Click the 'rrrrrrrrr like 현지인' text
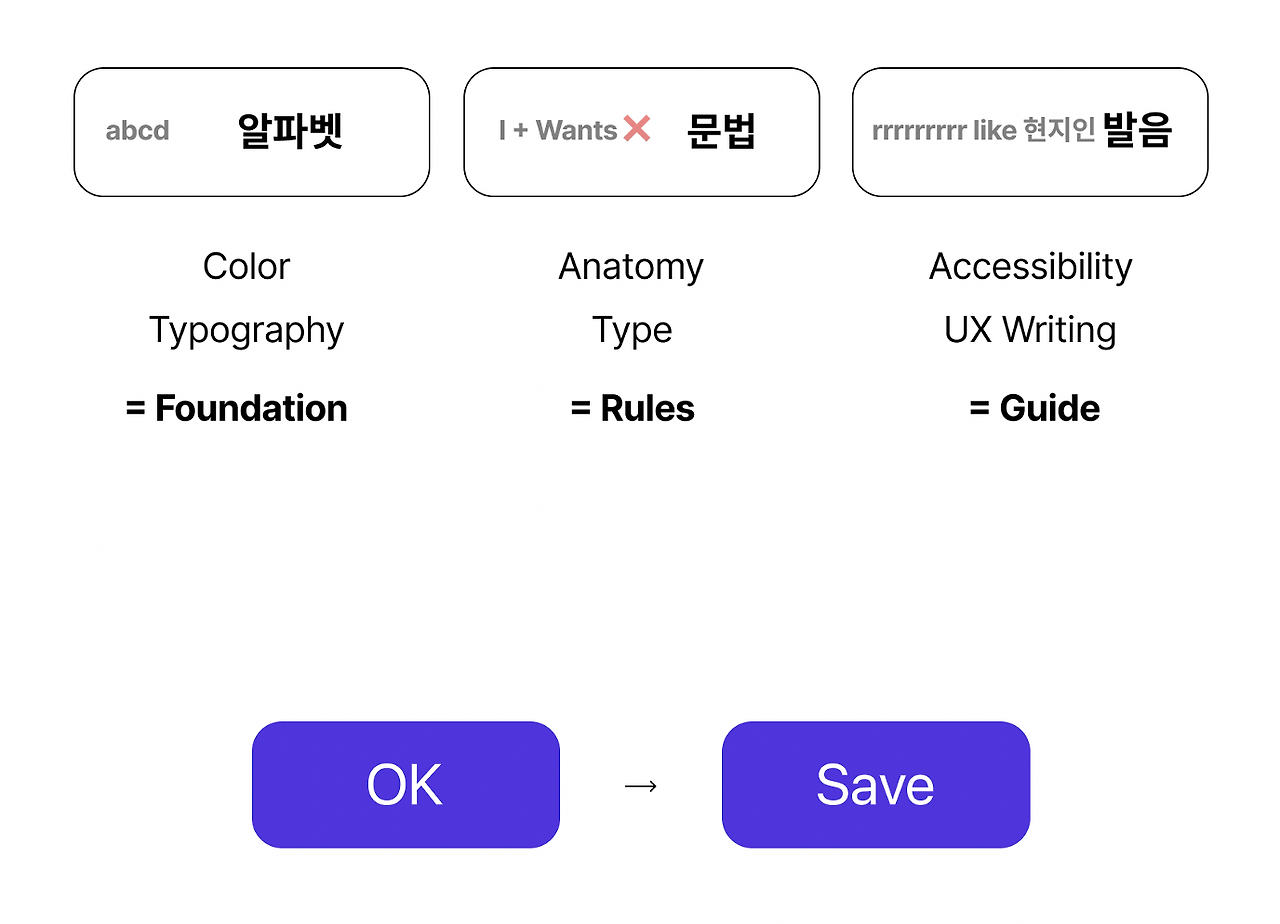The width and height of the screenshot is (1280, 924). click(x=983, y=130)
